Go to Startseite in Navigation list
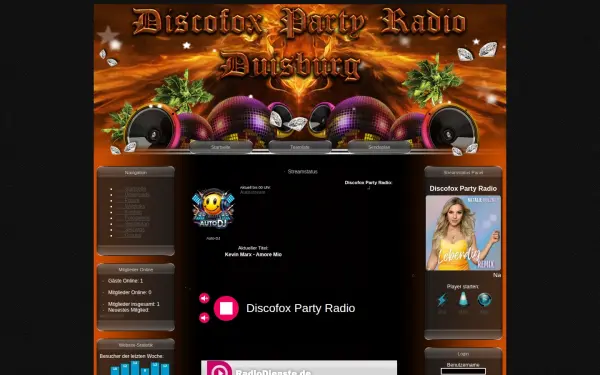 coord(135,189)
